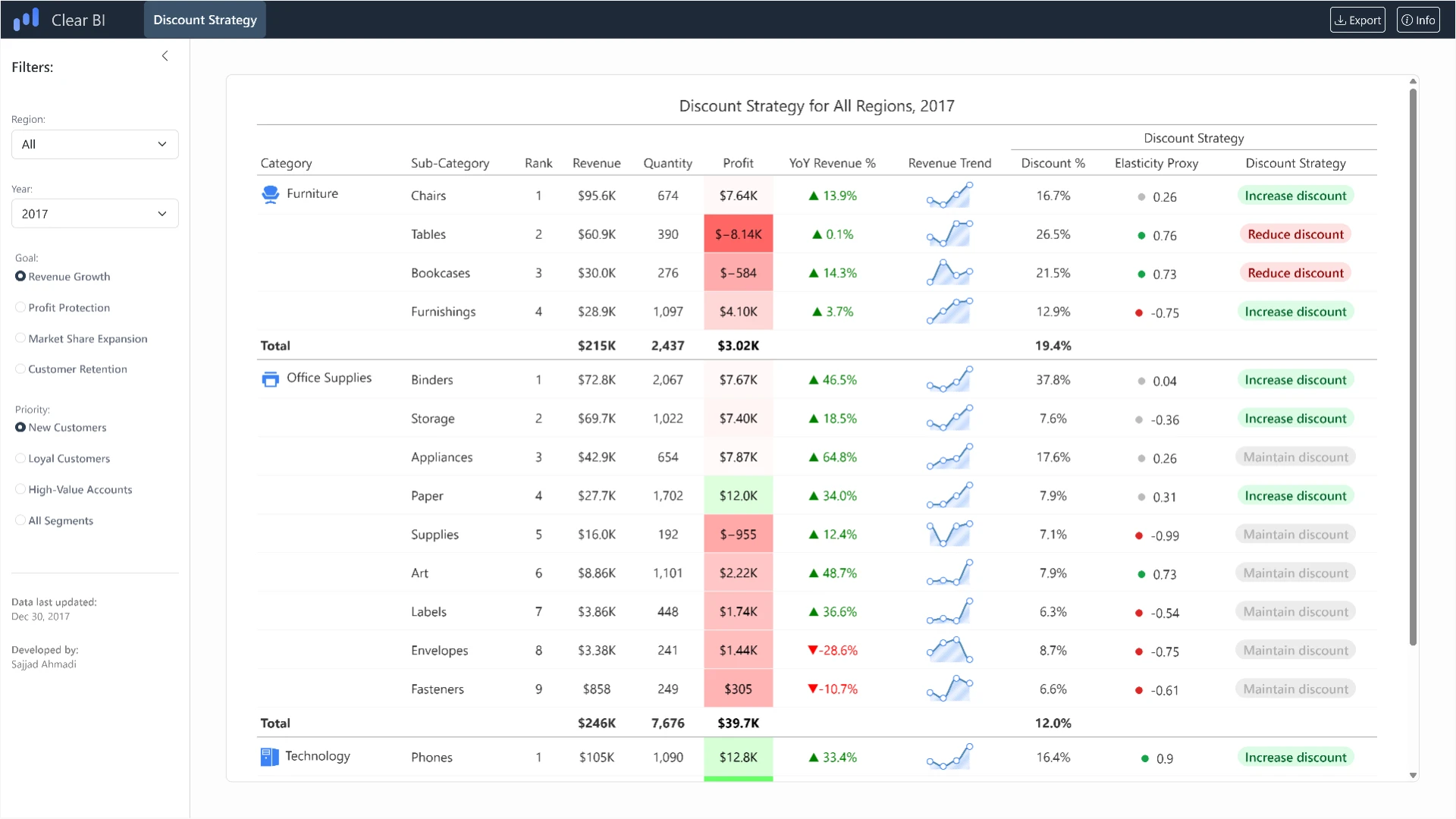Click the YoY Revenue % column header

[832, 163]
